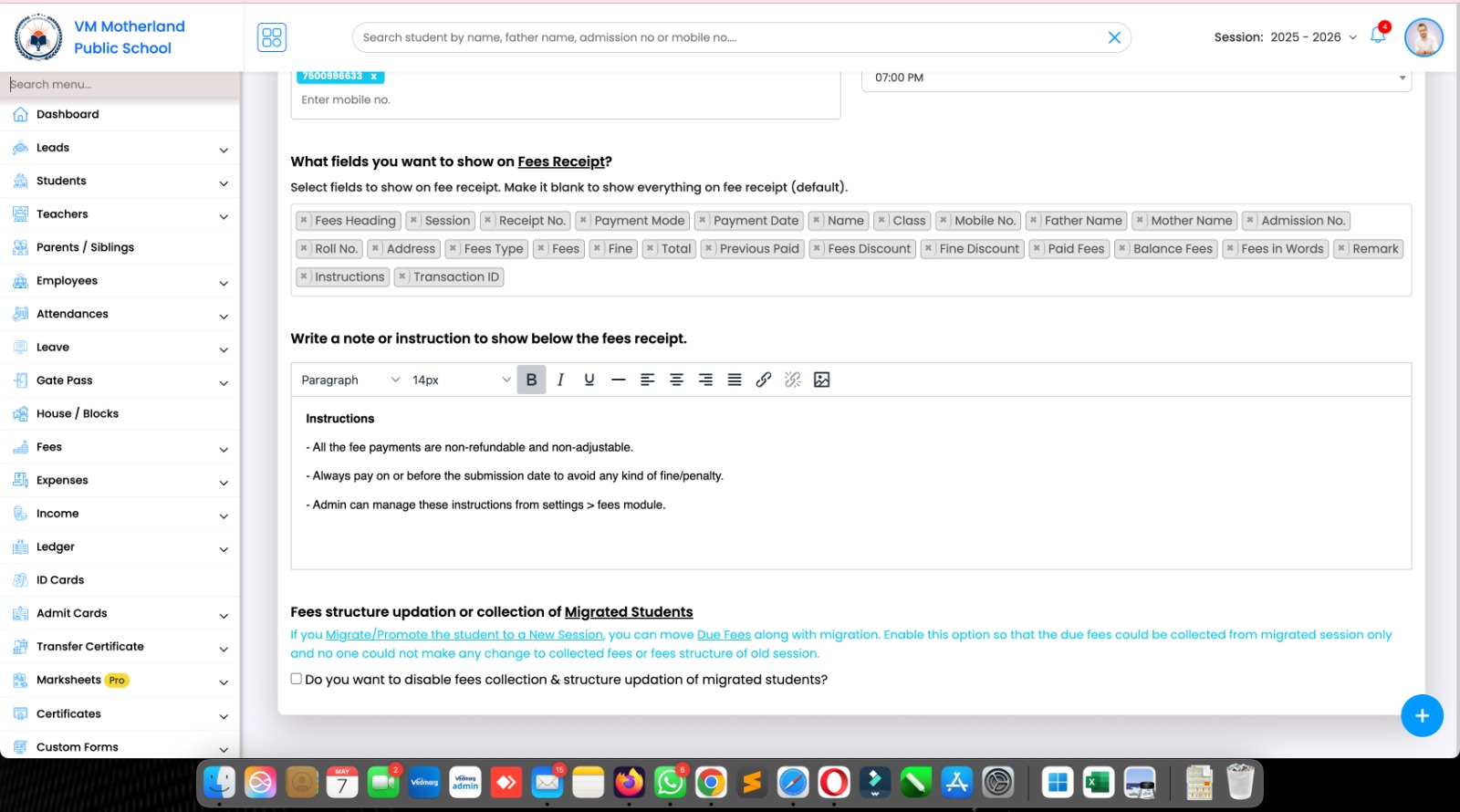Remove the Transaction ID field tag
Screen dimensions: 1460x812
click(402, 276)
